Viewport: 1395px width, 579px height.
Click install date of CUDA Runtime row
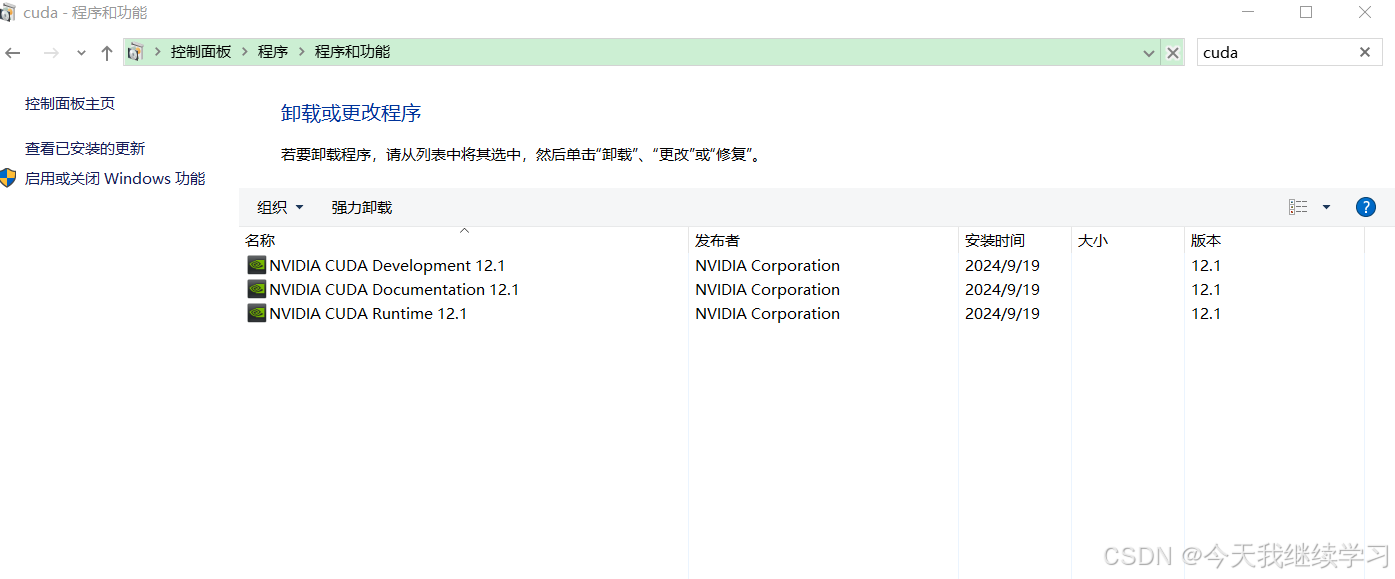(1002, 313)
